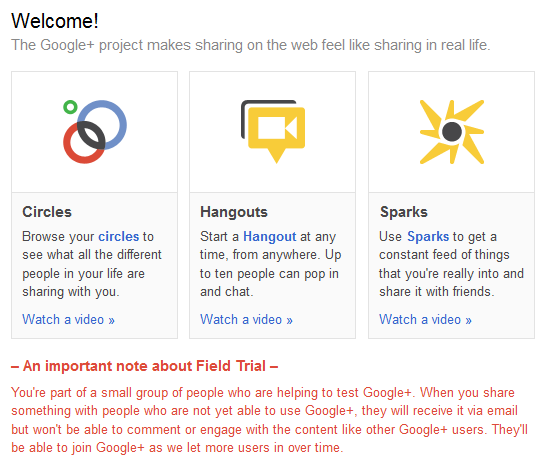The width and height of the screenshot is (550, 470).
Task: Click the dark center dot of Sparks icon
Action: (452, 132)
